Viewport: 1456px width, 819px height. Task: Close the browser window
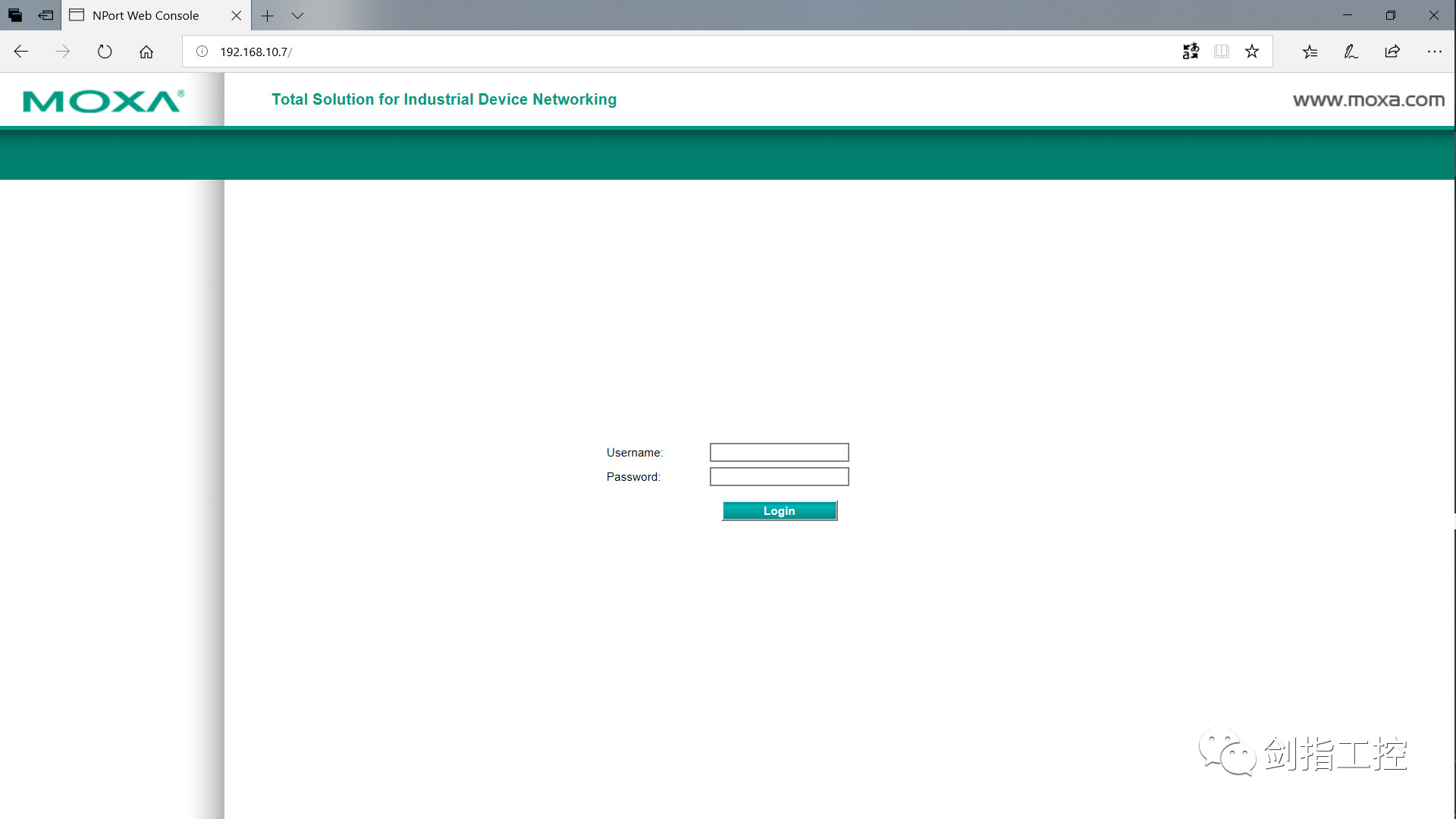click(x=1434, y=15)
